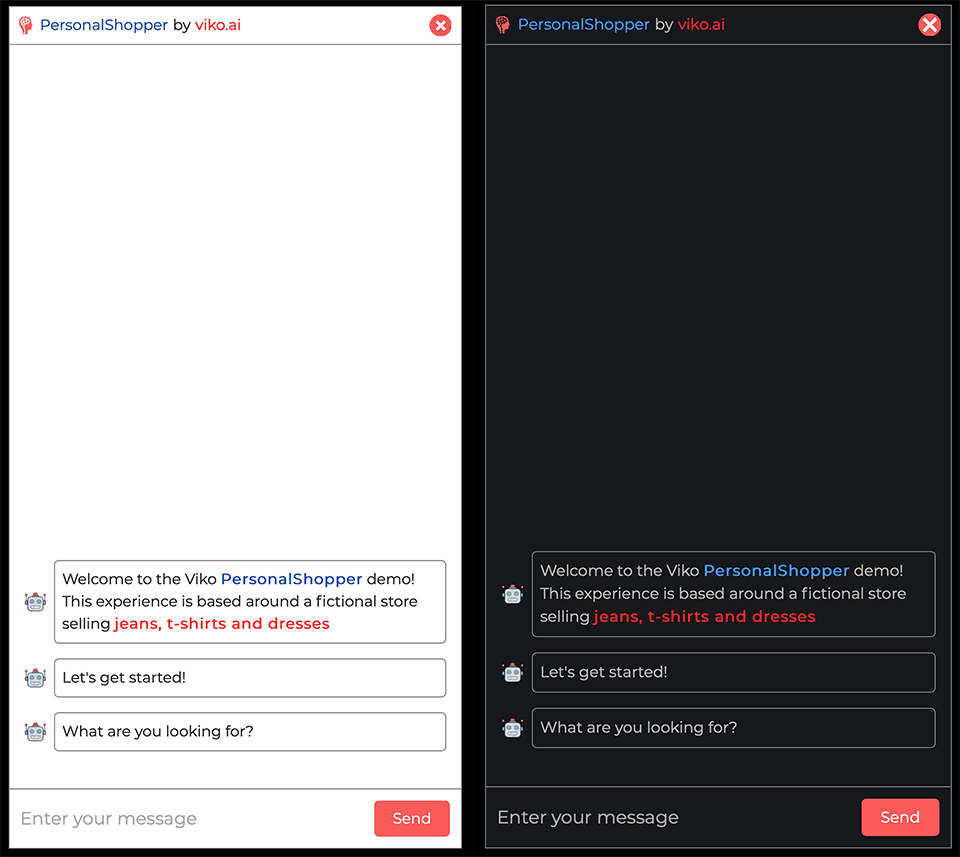
Task: Select "What are you looking for?" light bubble
Action: pos(250,732)
